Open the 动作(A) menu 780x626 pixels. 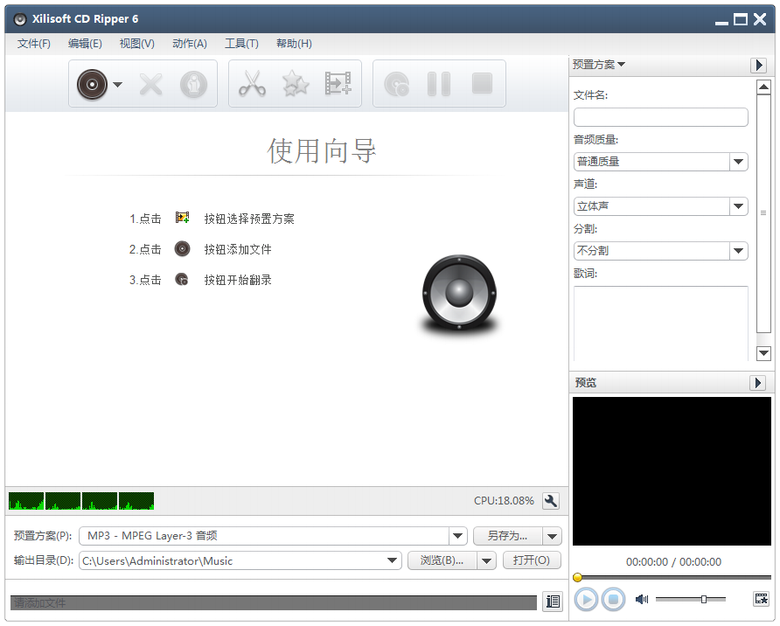click(x=190, y=44)
